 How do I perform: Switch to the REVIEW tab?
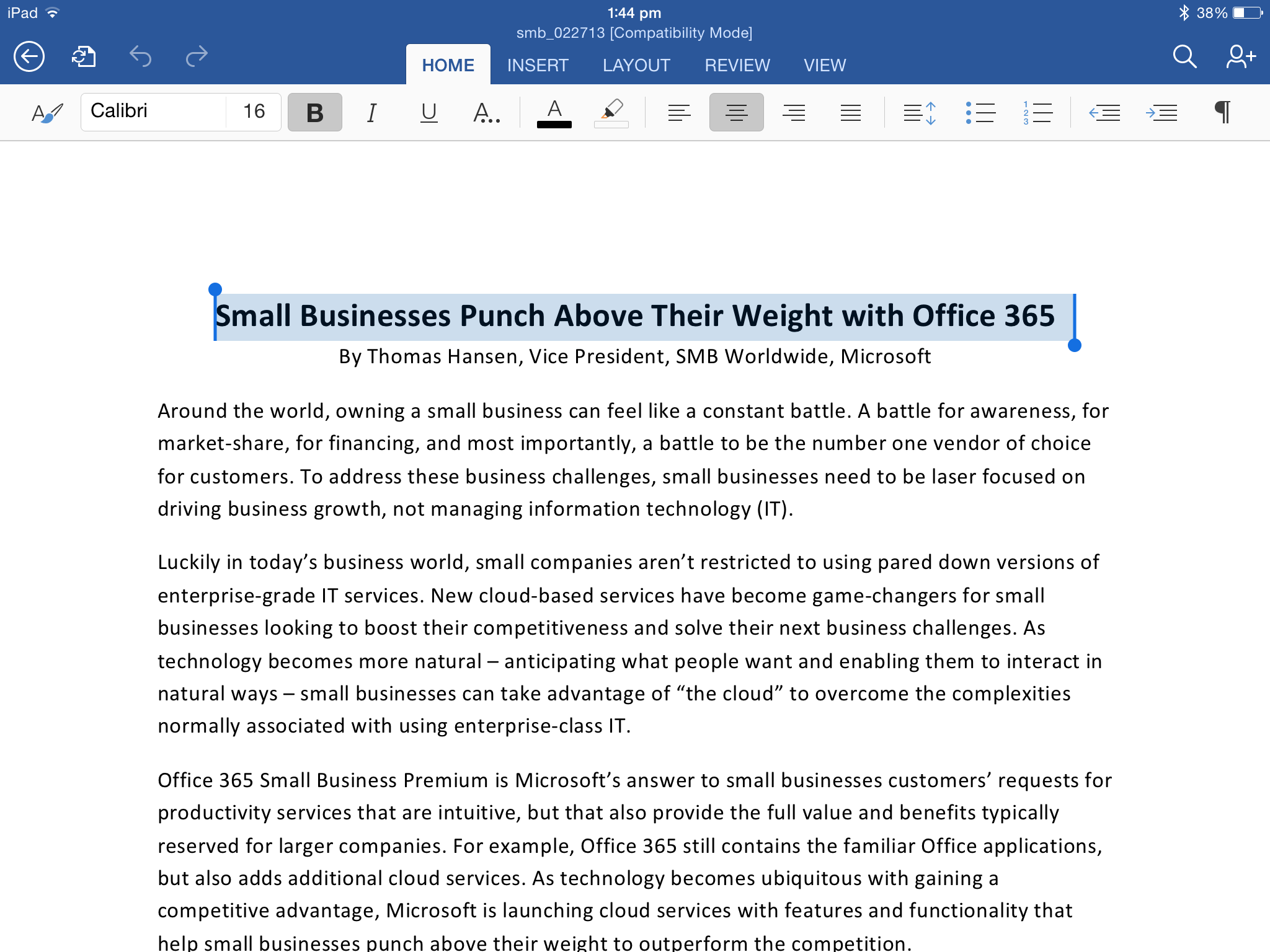(x=737, y=65)
